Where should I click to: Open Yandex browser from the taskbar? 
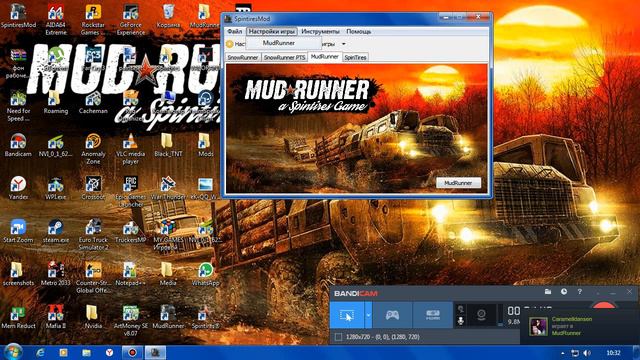tap(109, 353)
